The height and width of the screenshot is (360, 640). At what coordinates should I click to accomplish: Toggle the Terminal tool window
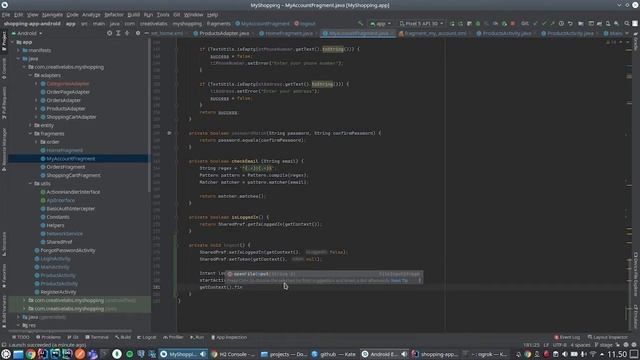tap(97, 337)
